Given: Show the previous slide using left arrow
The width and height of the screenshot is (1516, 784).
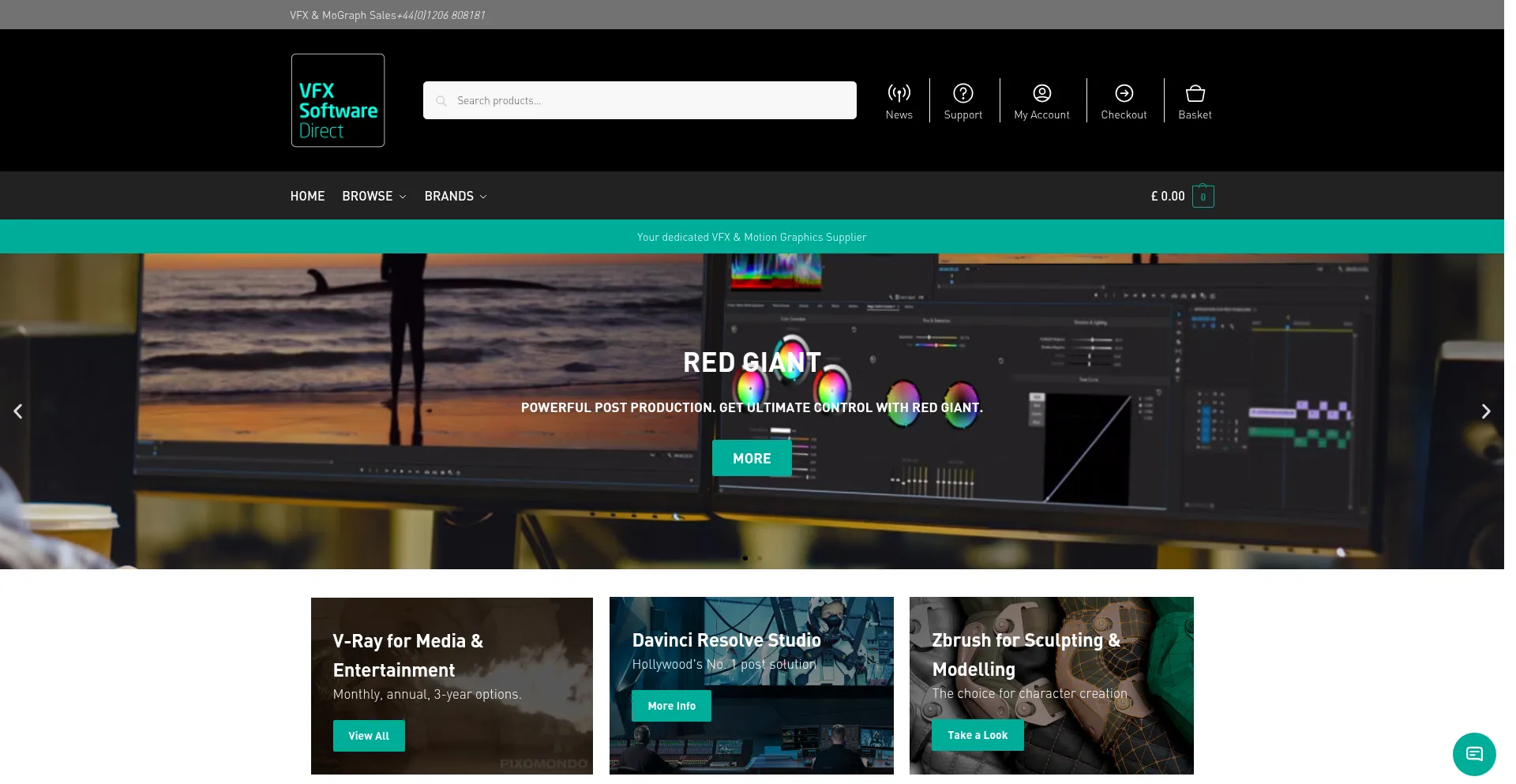Looking at the screenshot, I should tap(18, 411).
